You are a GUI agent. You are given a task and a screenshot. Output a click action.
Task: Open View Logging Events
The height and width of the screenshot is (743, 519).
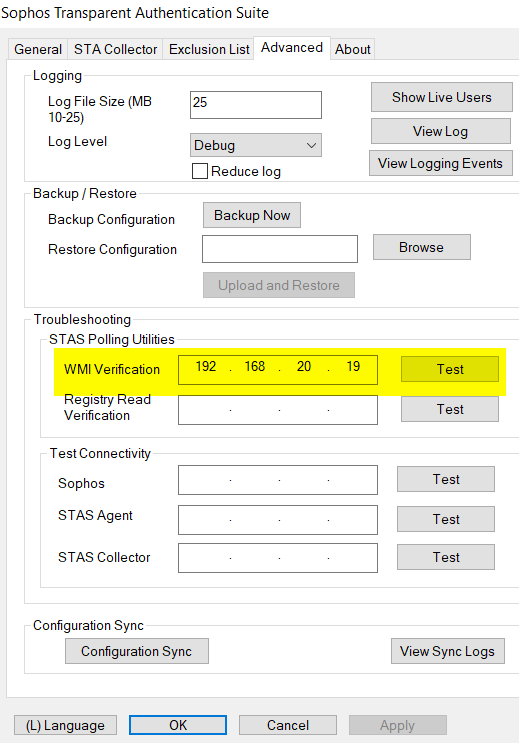click(x=440, y=163)
